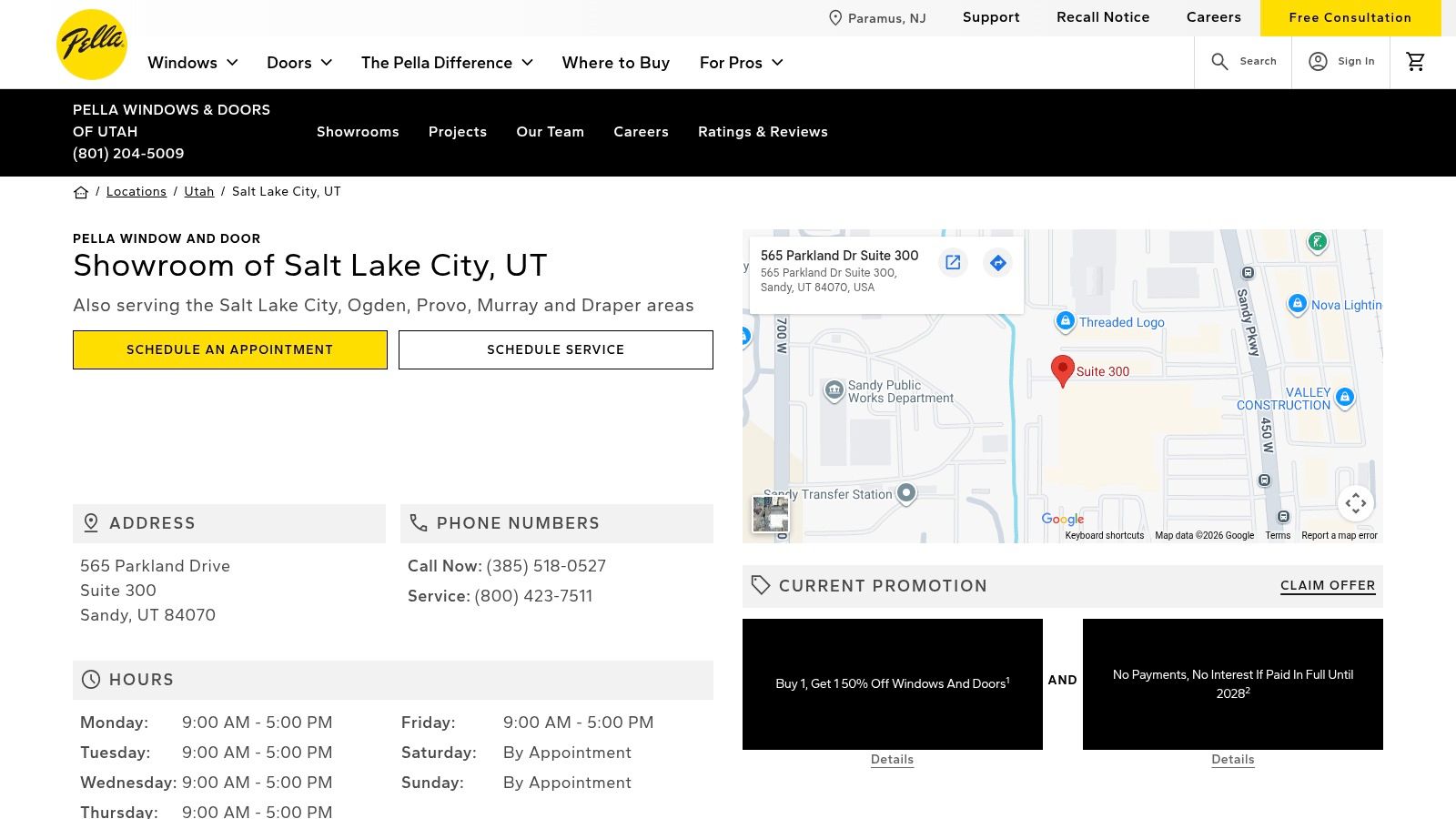This screenshot has height=819, width=1456.
Task: Click the Utah breadcrumb link
Action: (199, 192)
